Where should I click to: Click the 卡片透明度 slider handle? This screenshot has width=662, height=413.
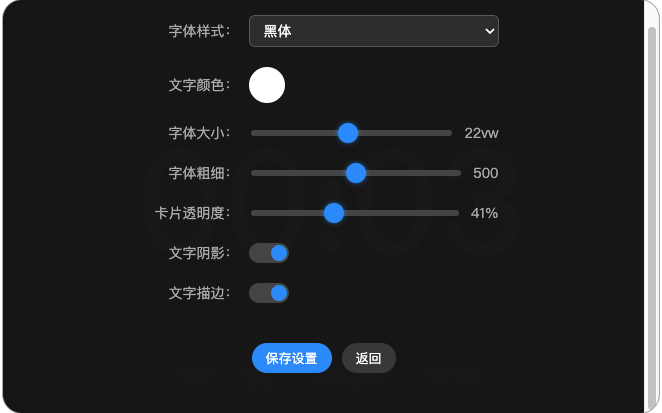(x=334, y=213)
